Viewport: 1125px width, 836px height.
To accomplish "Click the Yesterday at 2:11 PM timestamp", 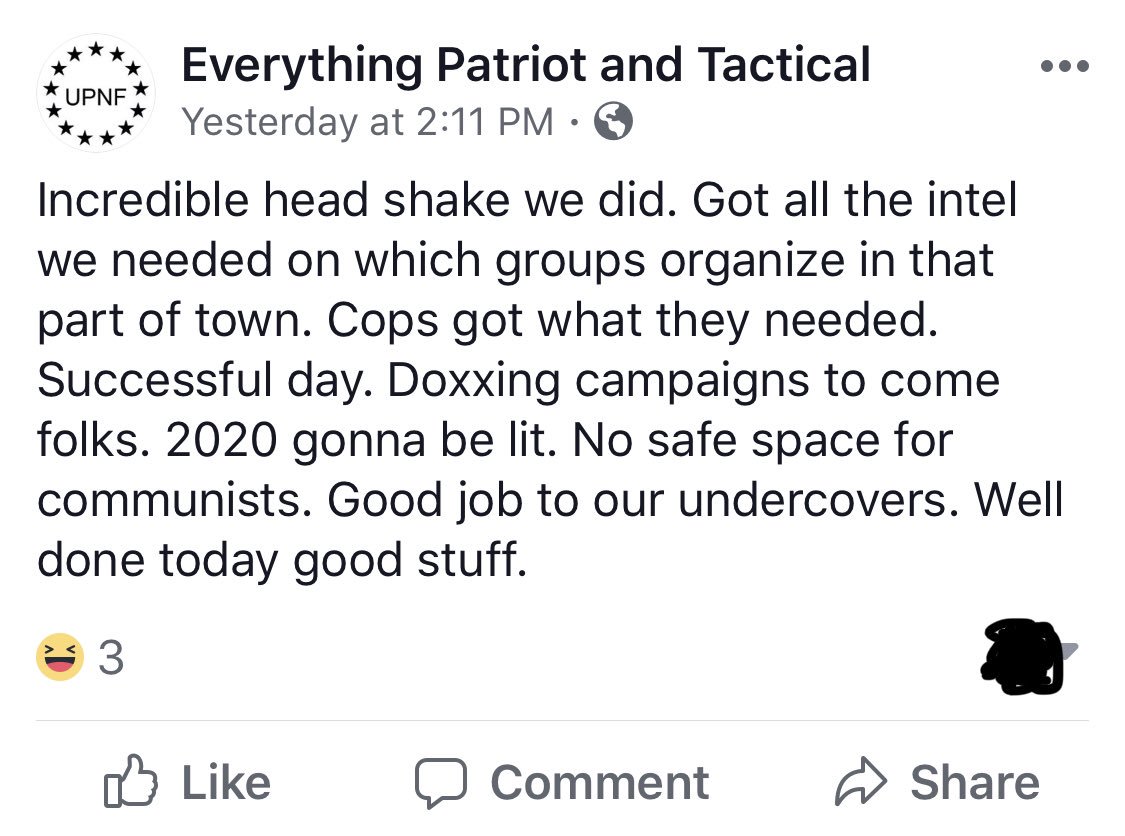I will tap(368, 122).
